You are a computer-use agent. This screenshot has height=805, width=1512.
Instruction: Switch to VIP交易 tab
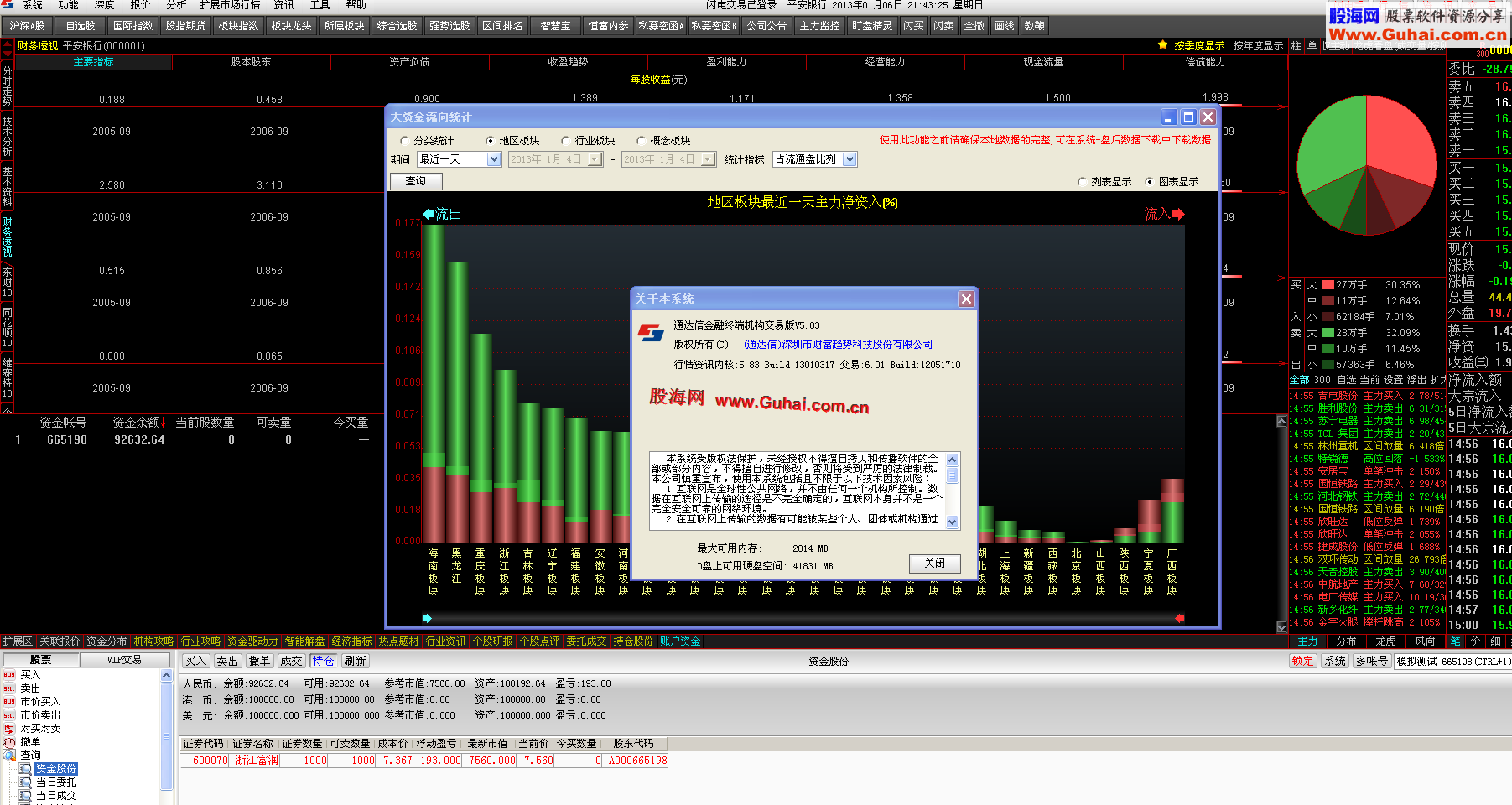tap(124, 660)
